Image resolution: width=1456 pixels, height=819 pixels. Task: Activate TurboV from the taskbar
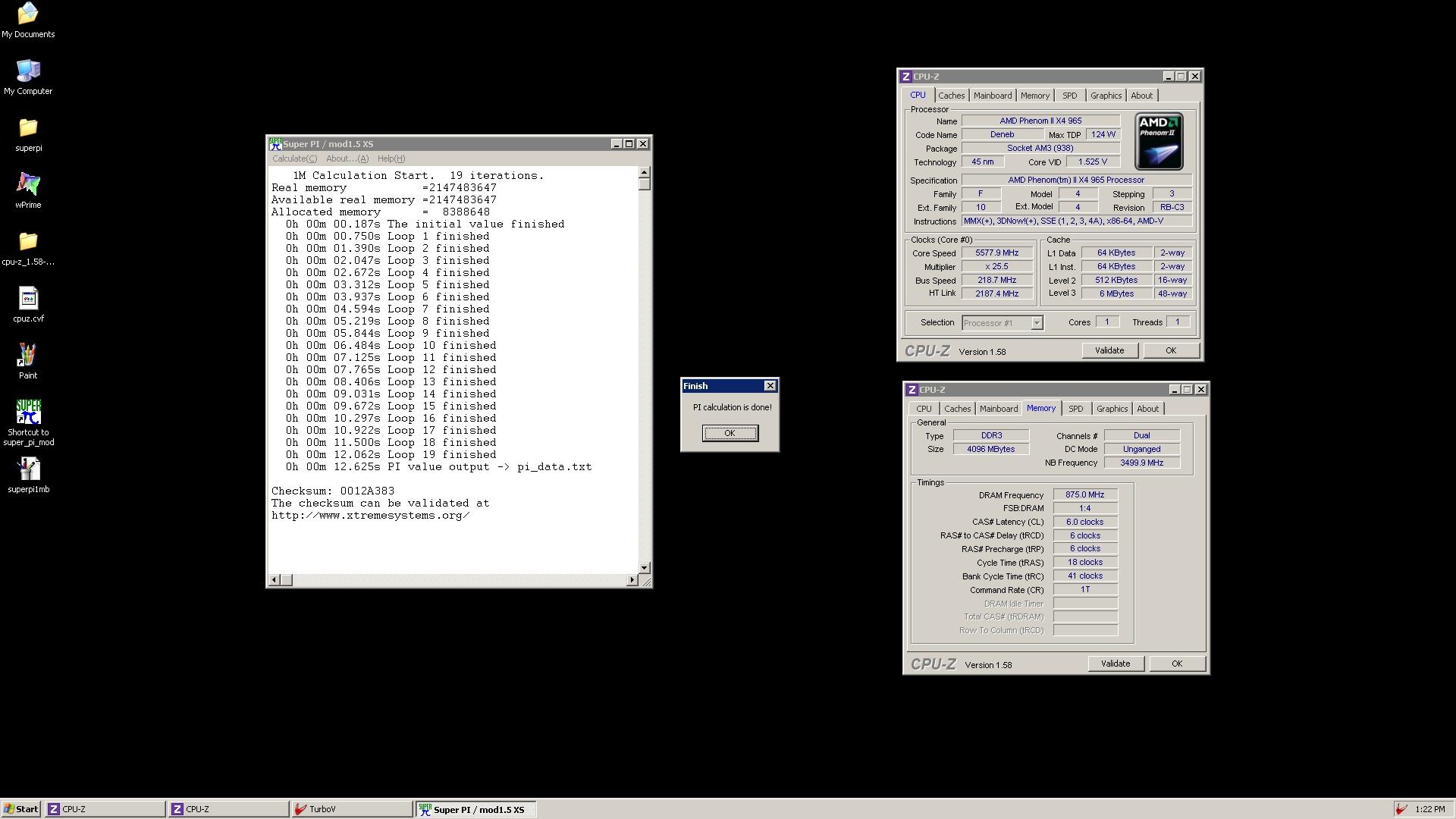(352, 809)
